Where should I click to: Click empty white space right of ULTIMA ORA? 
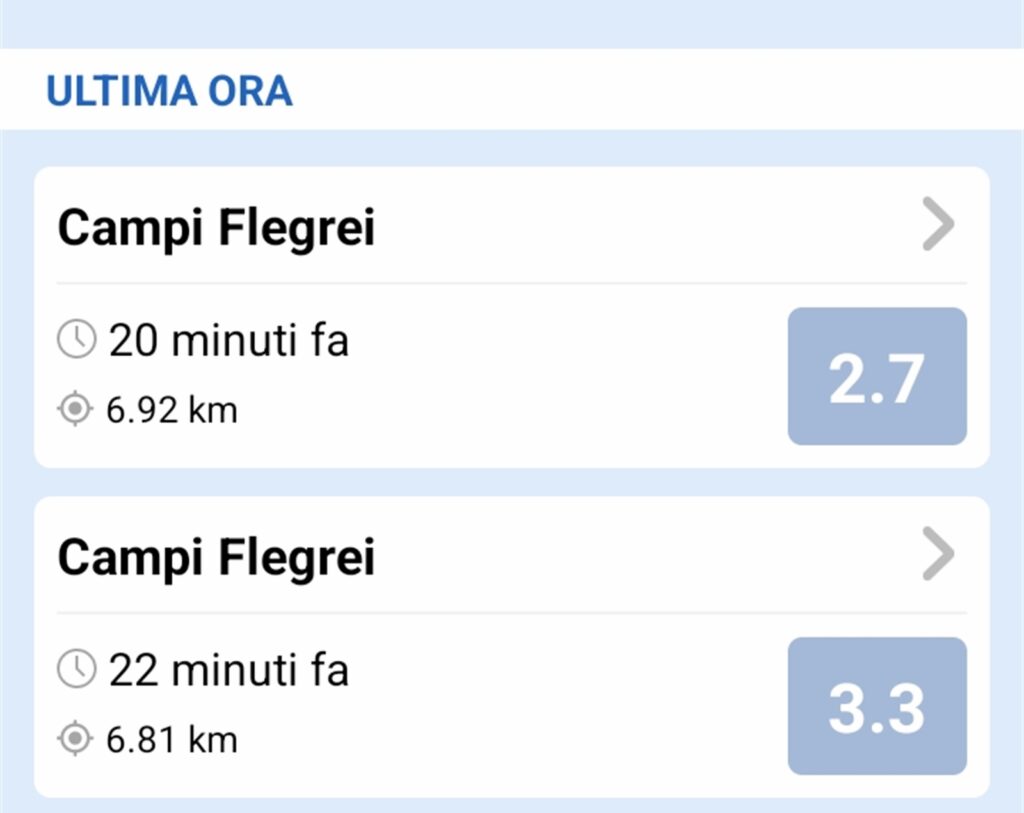point(650,90)
